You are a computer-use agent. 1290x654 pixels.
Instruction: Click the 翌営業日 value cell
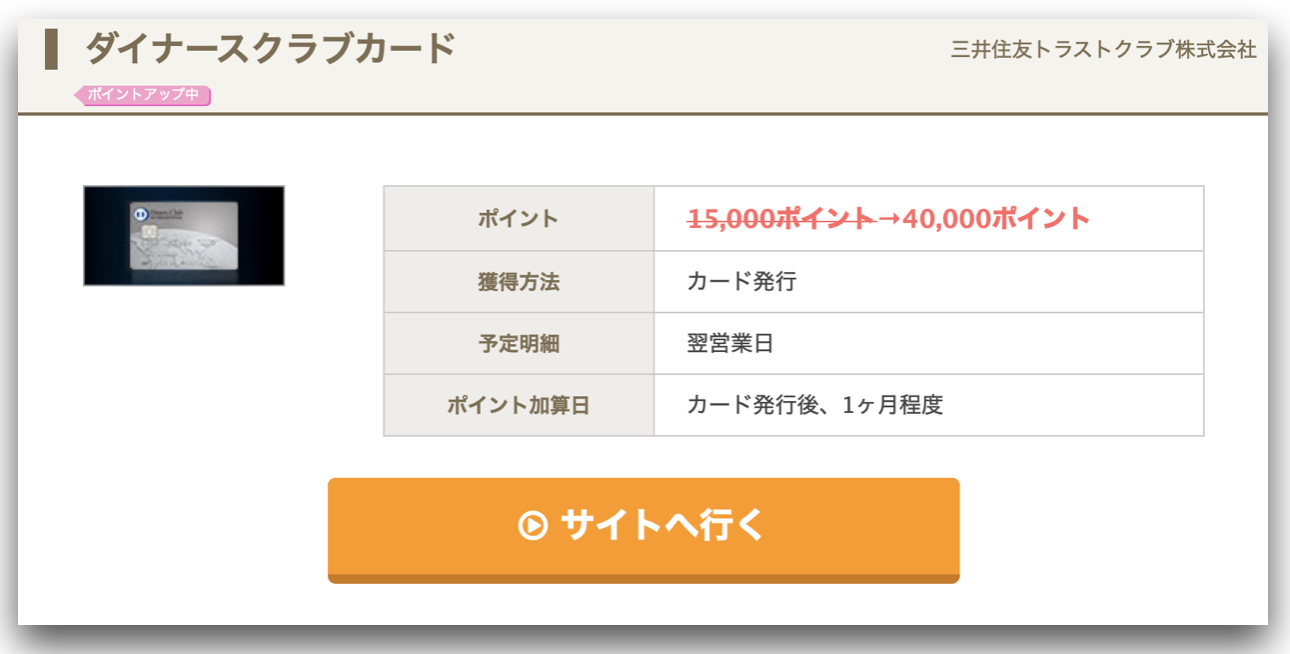point(929,344)
